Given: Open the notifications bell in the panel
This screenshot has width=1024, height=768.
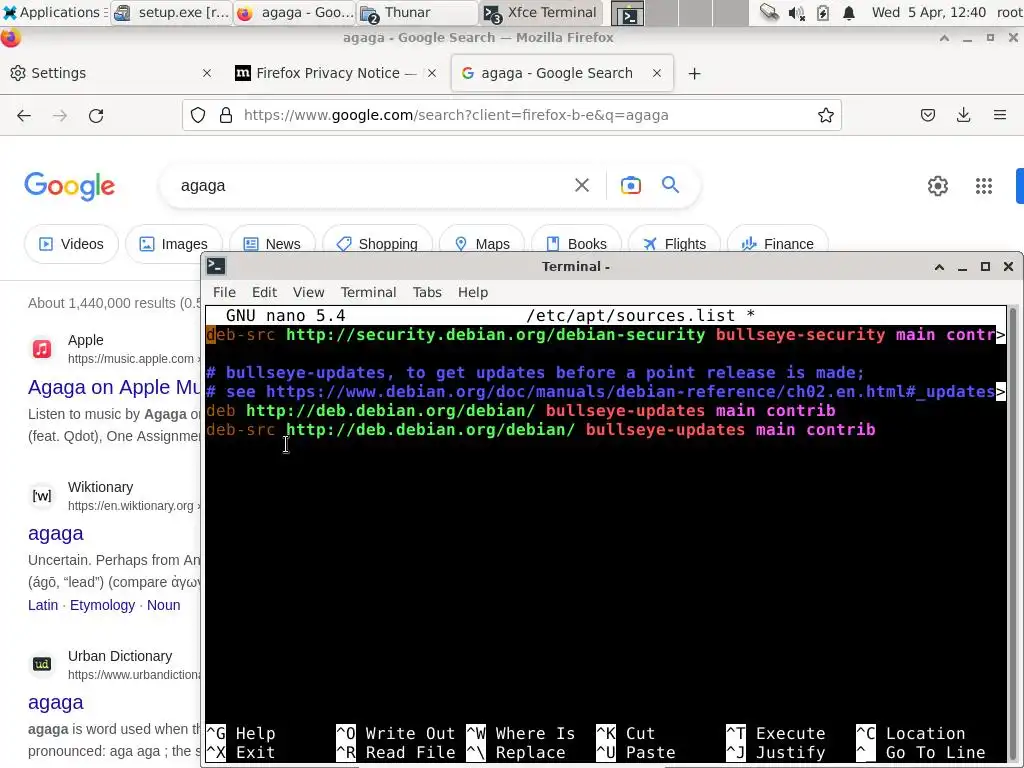Looking at the screenshot, I should coord(849,13).
